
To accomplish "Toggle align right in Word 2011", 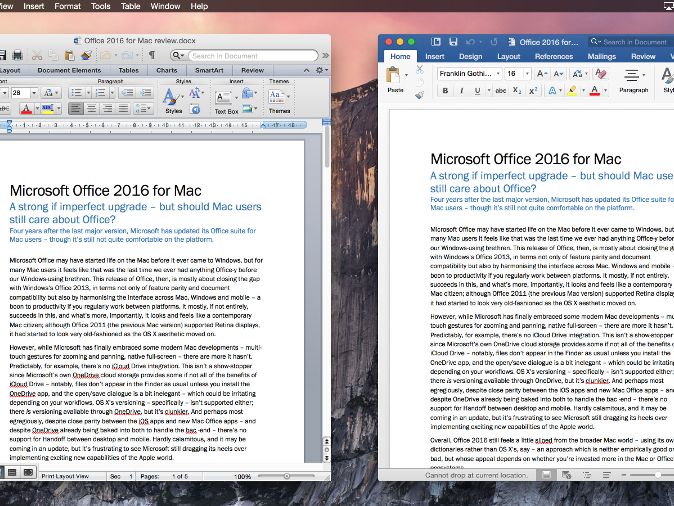I will point(107,109).
